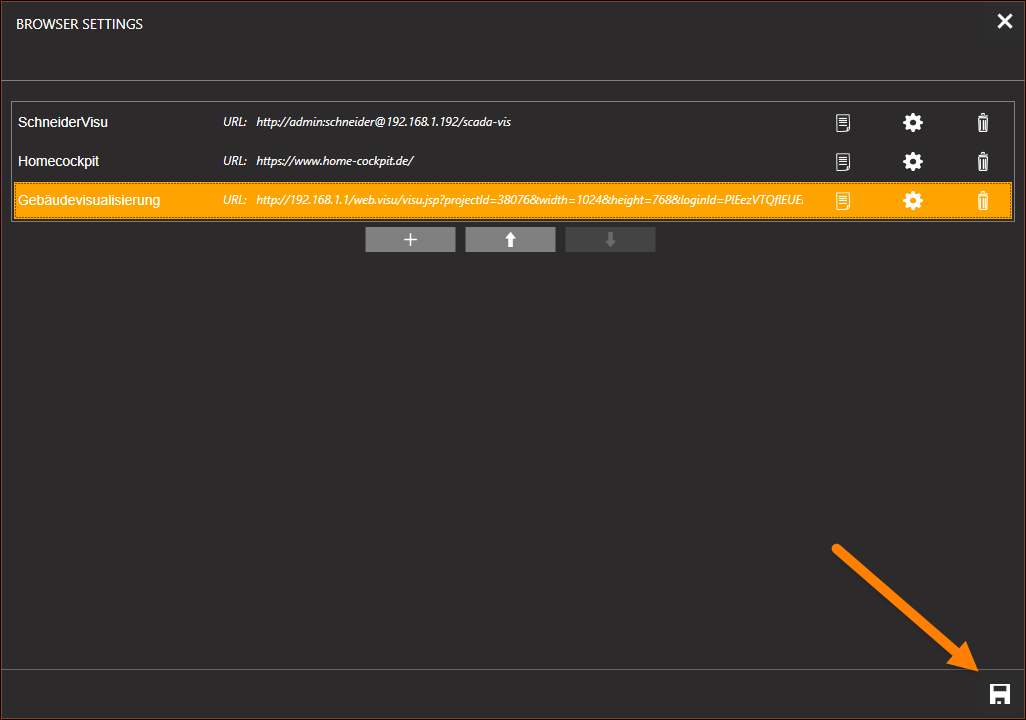Delete the Gebäudevisualisierung entry via trash icon
This screenshot has height=720, width=1026.
[x=982, y=201]
